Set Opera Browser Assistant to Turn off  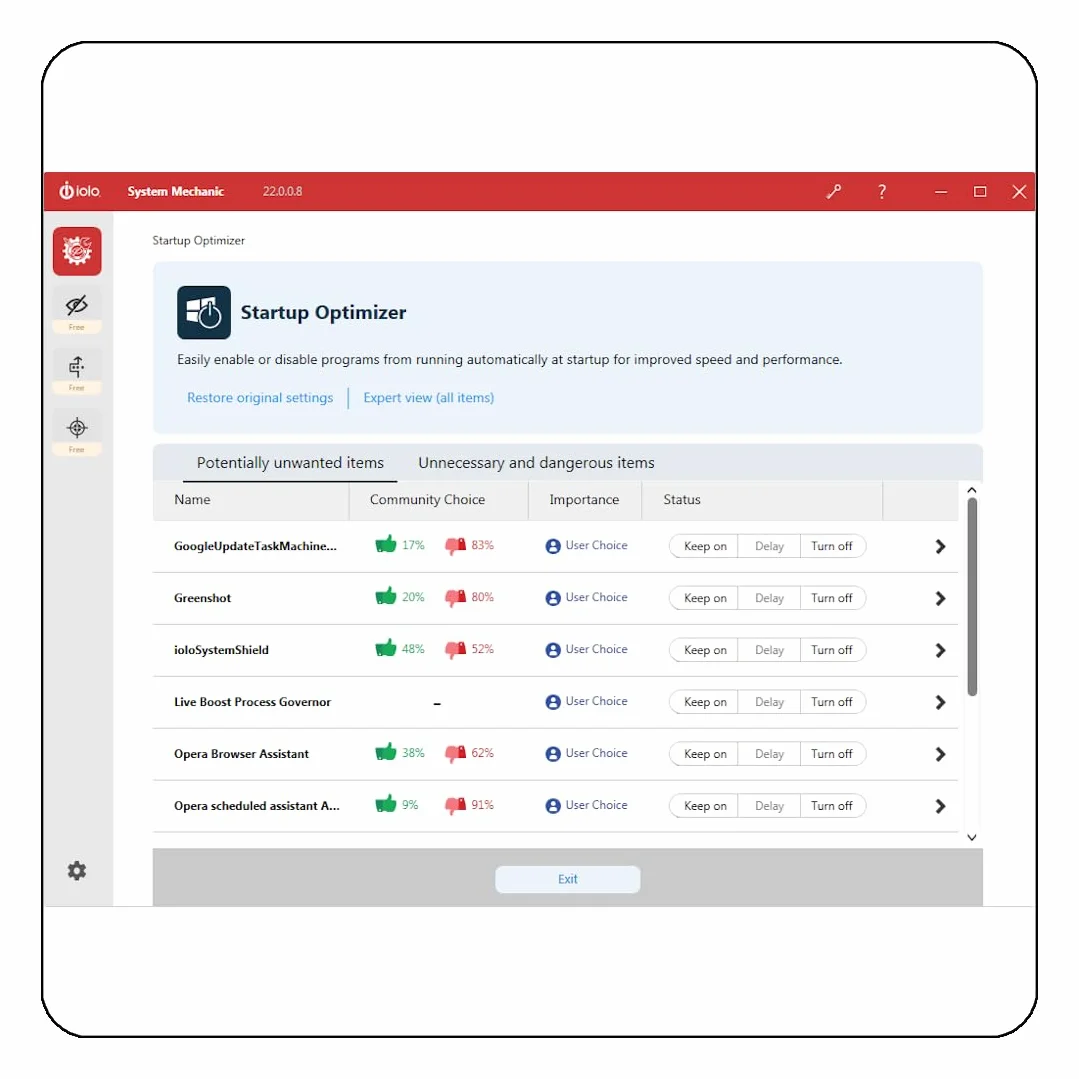pos(832,754)
